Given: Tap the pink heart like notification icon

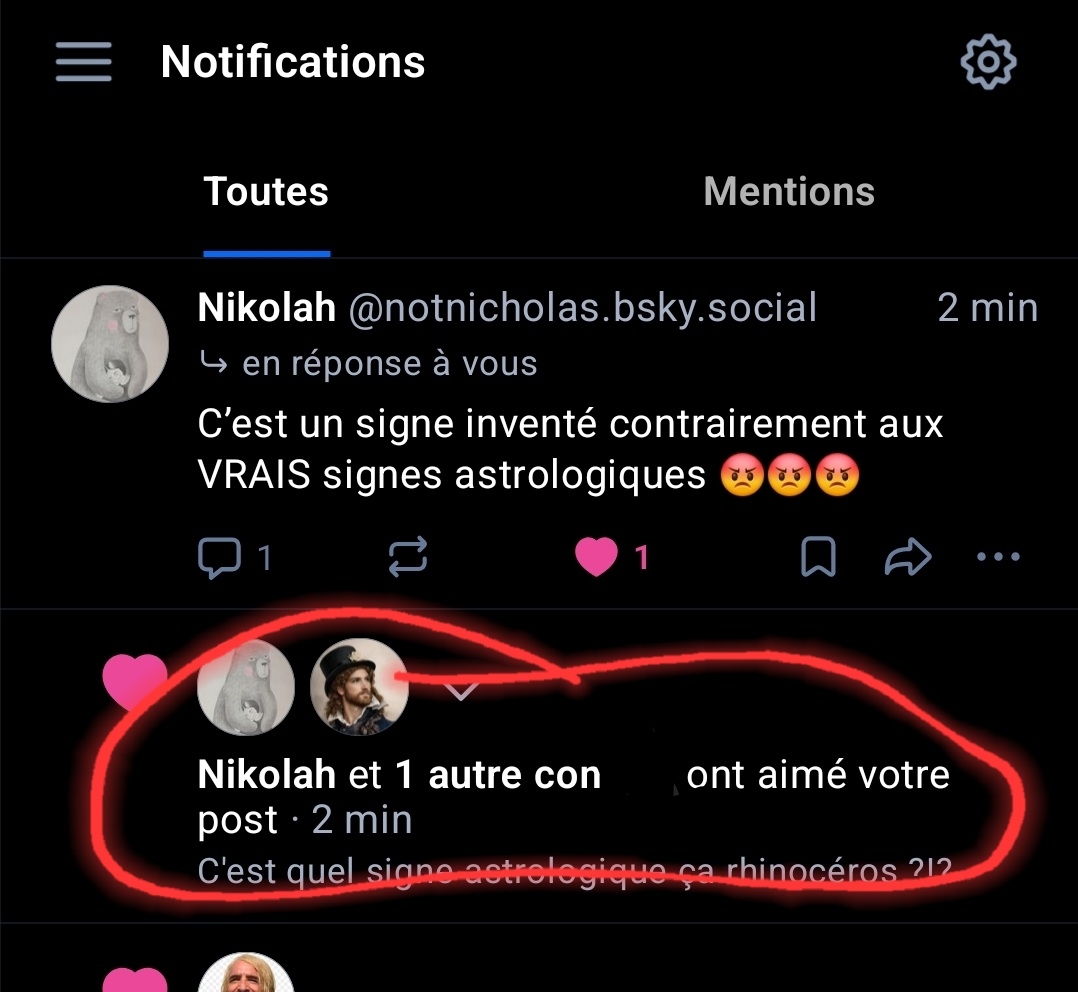Looking at the screenshot, I should point(135,680).
